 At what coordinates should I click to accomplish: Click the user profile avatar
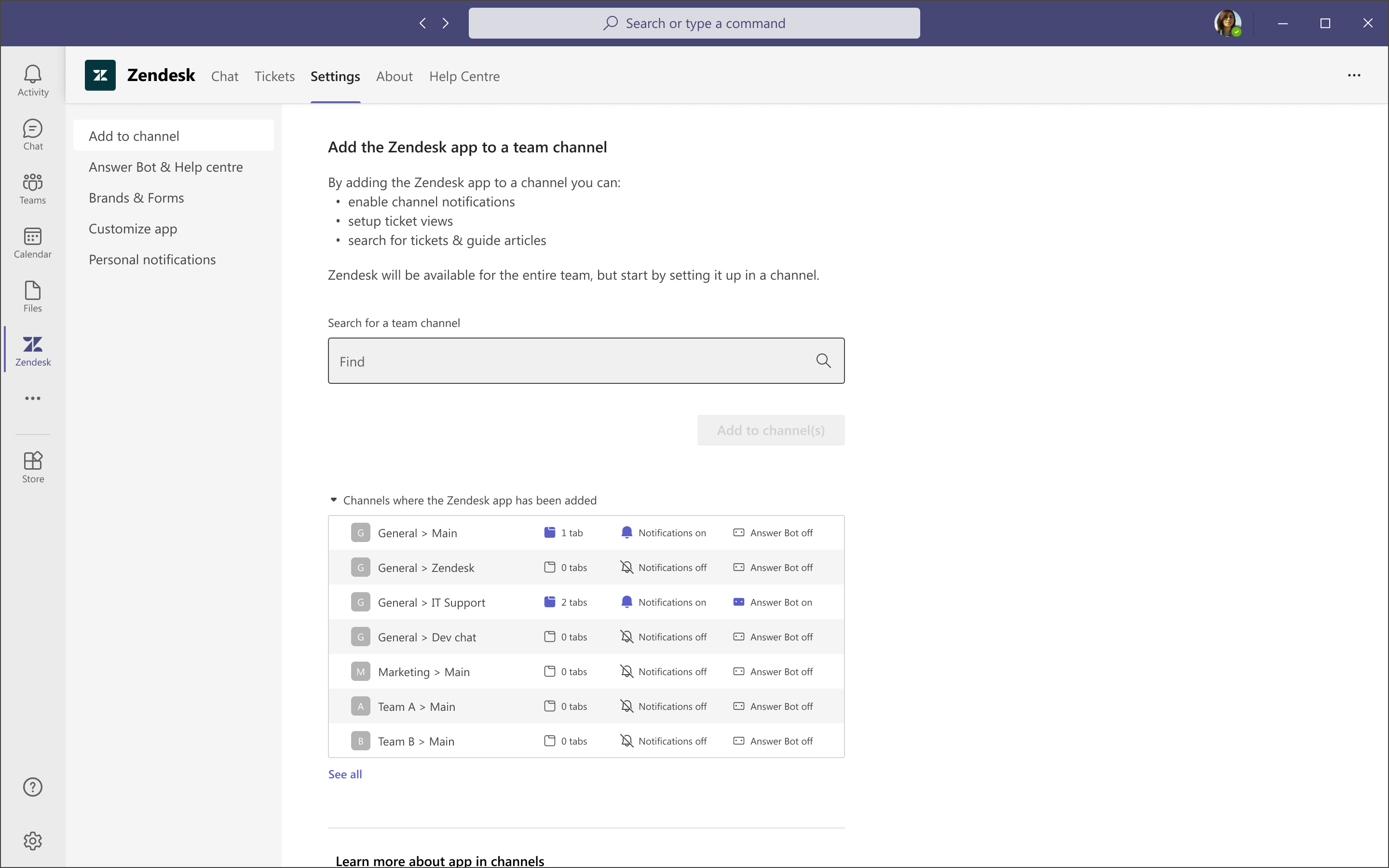click(1228, 23)
